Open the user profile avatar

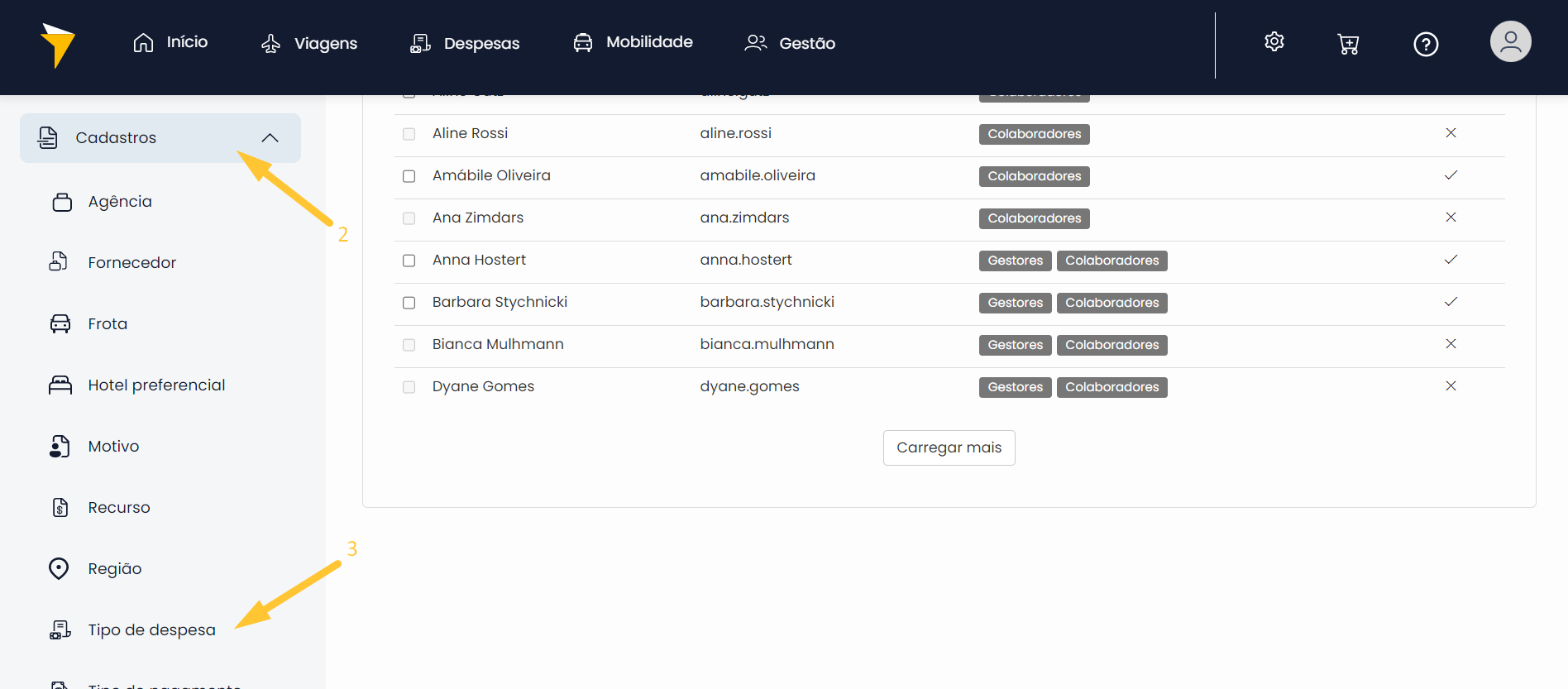tap(1509, 42)
